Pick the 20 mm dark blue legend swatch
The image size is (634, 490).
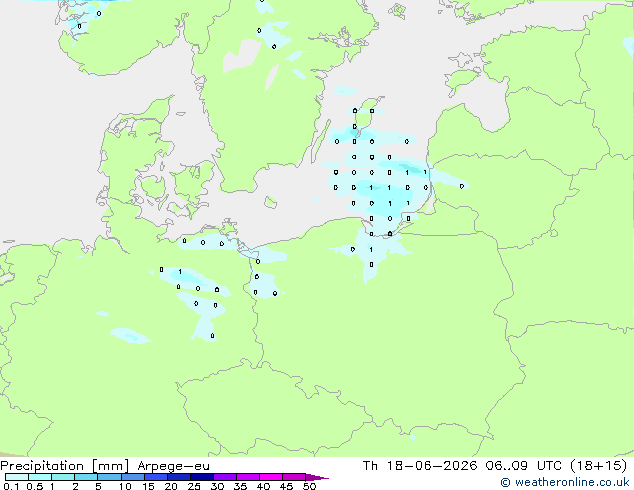pos(178,477)
